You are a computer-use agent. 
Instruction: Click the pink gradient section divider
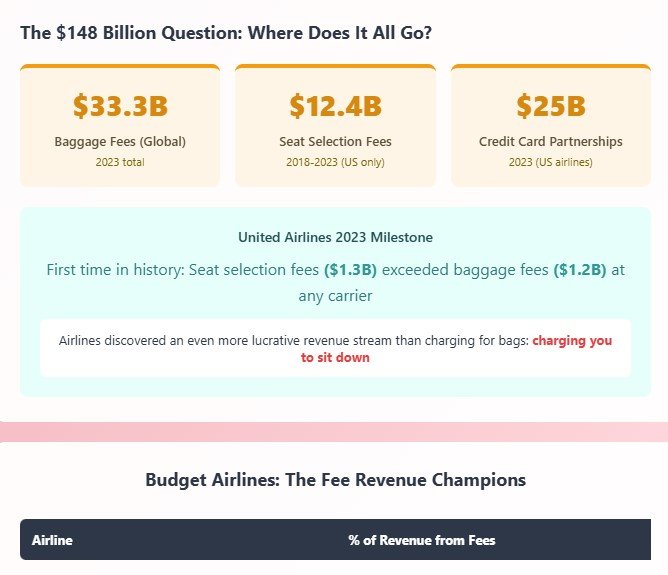tap(334, 431)
